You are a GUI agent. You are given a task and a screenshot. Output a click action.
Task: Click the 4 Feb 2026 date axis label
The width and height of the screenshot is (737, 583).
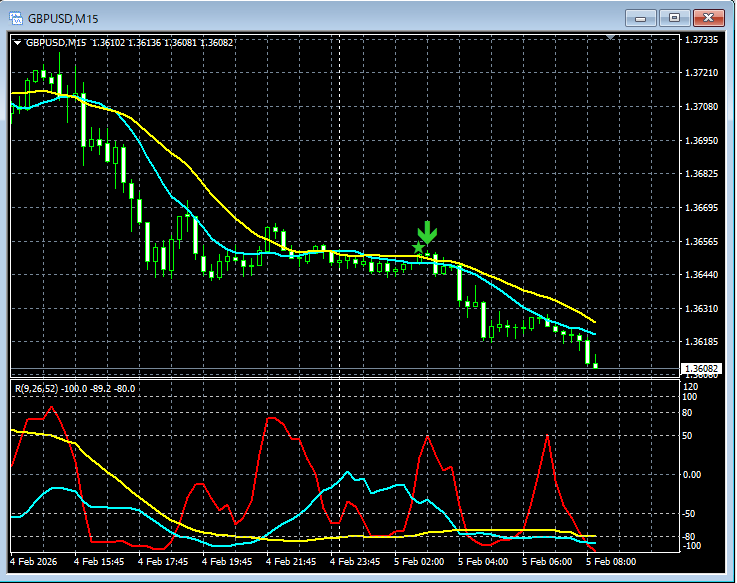[x=35, y=562]
